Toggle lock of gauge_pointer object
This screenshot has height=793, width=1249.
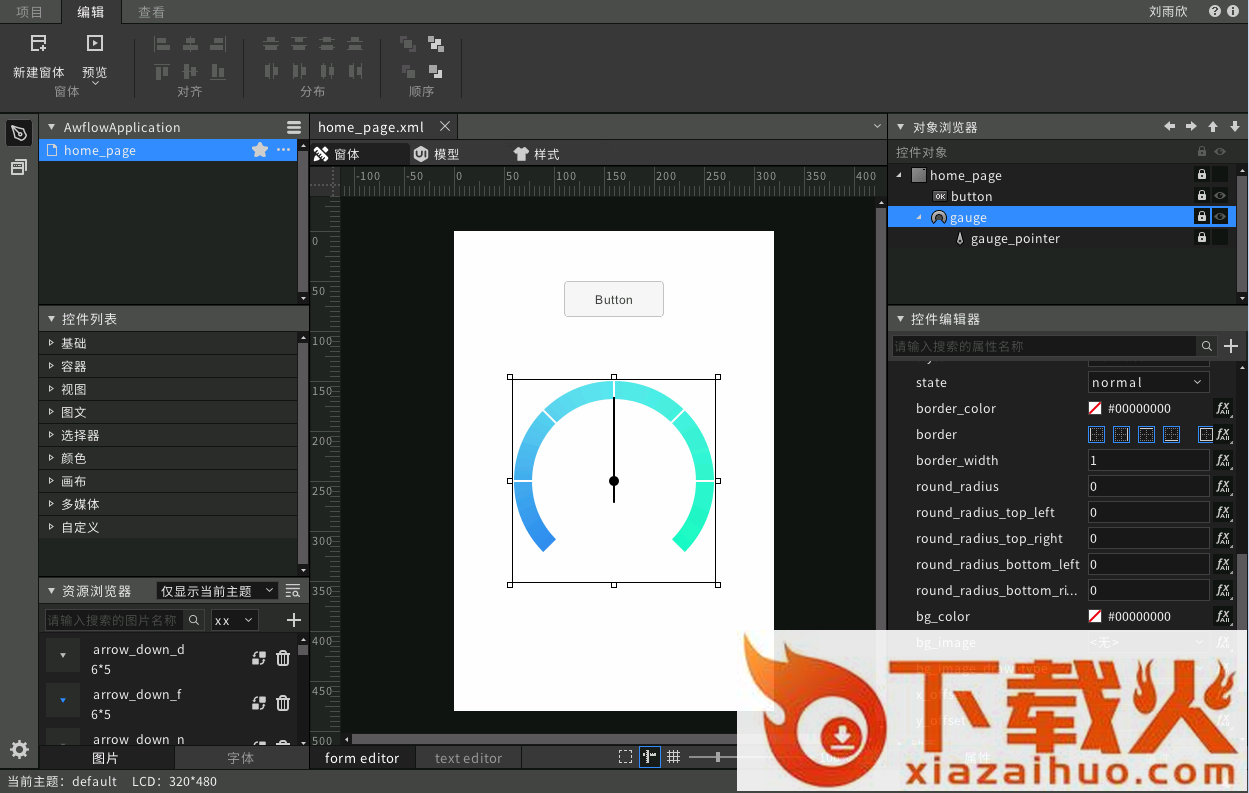[1202, 238]
